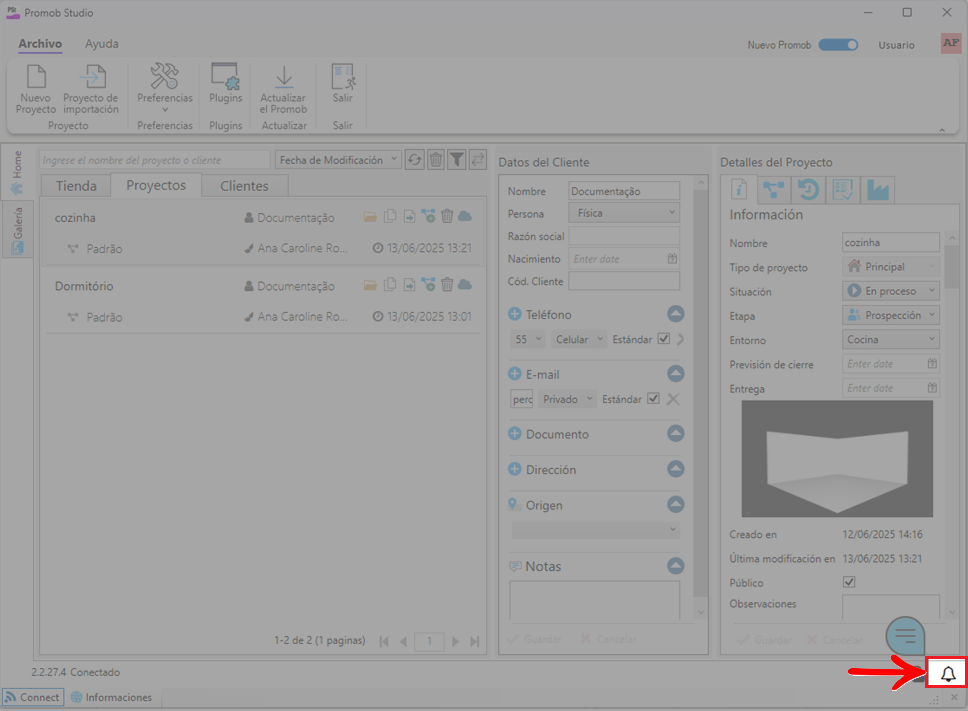Open the Informaciones bottom tab
The image size is (968, 711).
click(x=112, y=697)
